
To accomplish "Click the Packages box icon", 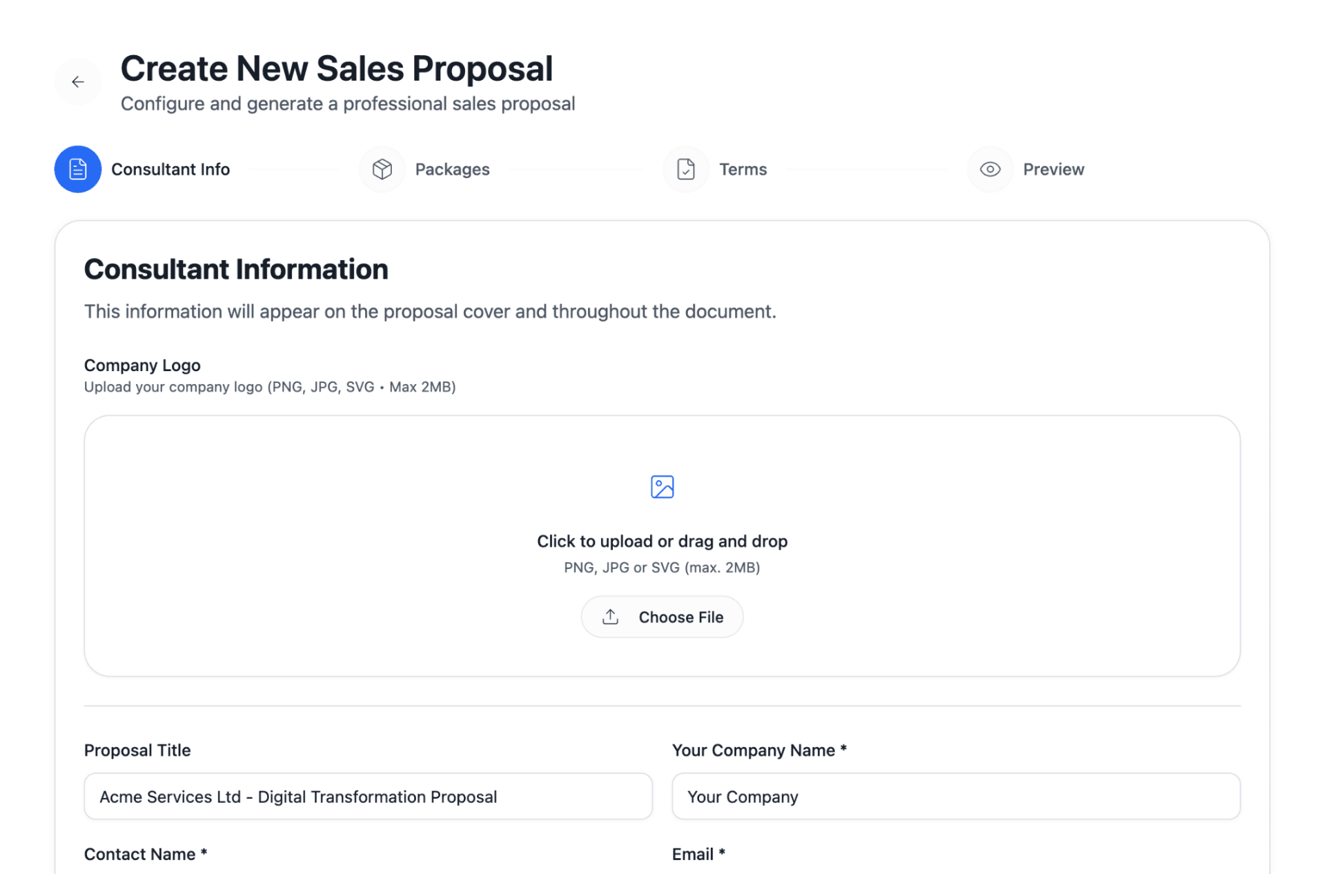I will tap(382, 169).
